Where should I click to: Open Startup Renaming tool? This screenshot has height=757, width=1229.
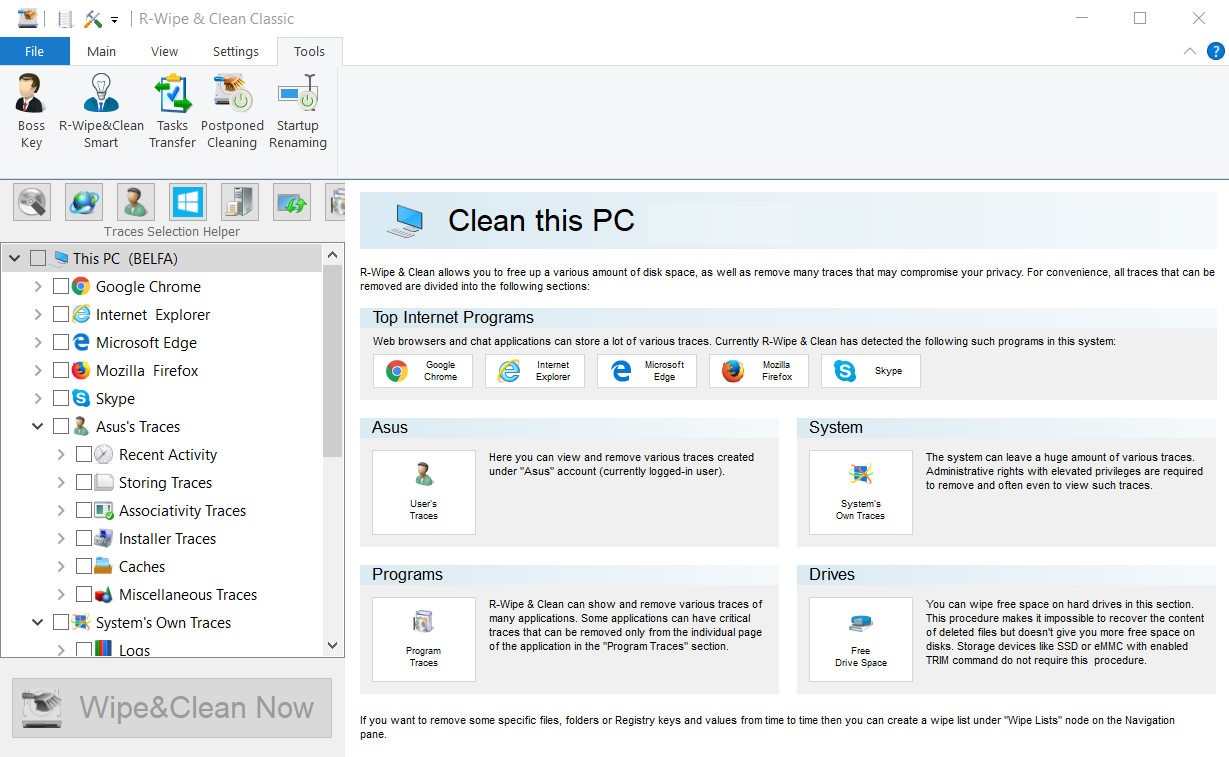[298, 111]
